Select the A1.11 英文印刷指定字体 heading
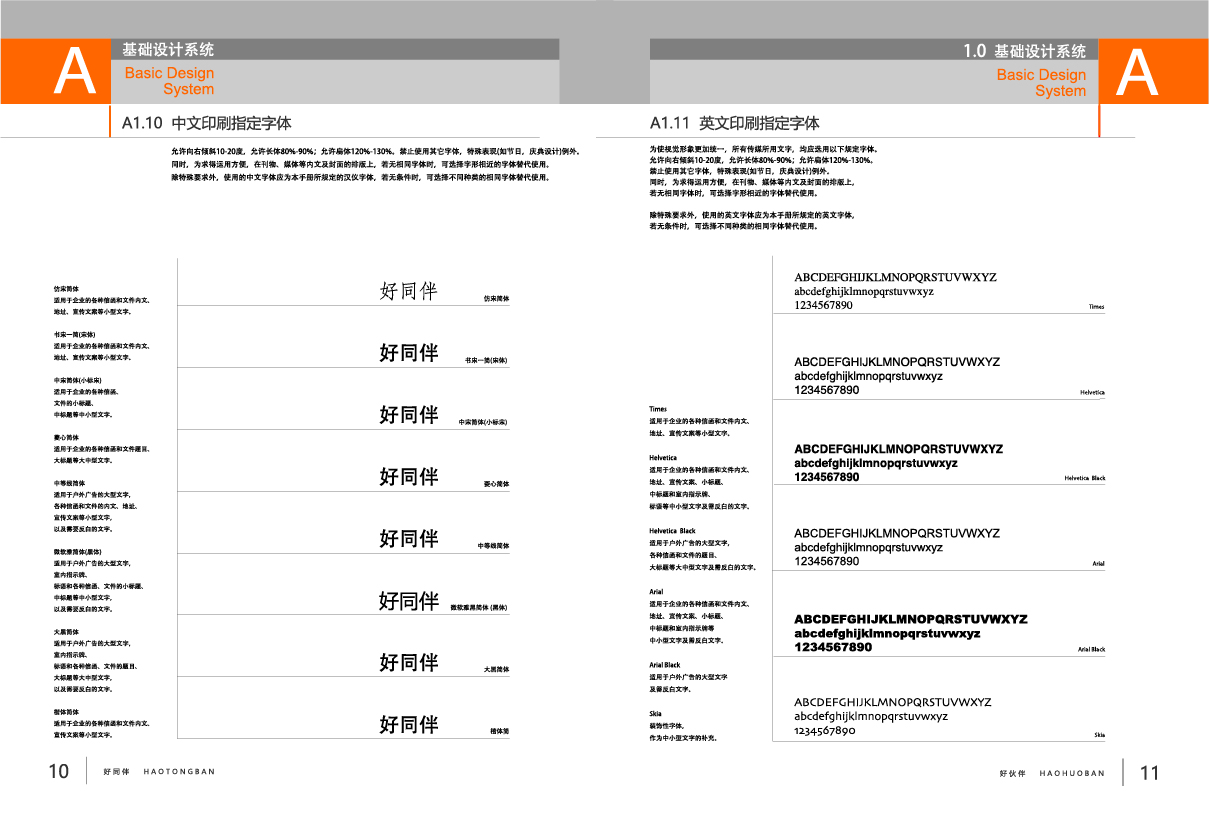Screen dimensions: 1209x826 click(x=734, y=124)
